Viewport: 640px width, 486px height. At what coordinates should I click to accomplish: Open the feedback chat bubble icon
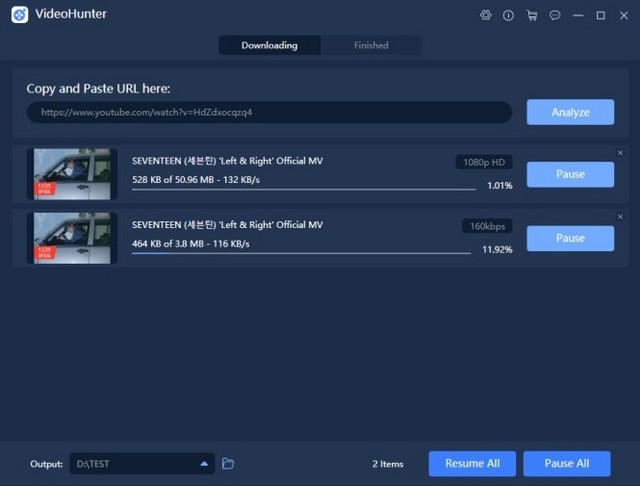tap(555, 16)
